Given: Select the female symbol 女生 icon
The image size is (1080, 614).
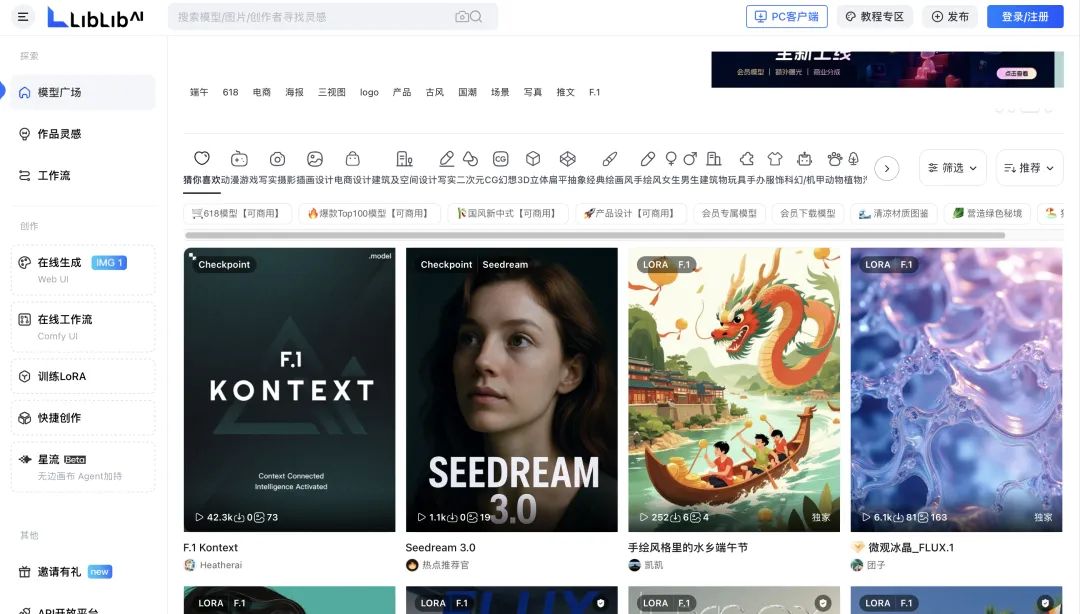Looking at the screenshot, I should (671, 159).
